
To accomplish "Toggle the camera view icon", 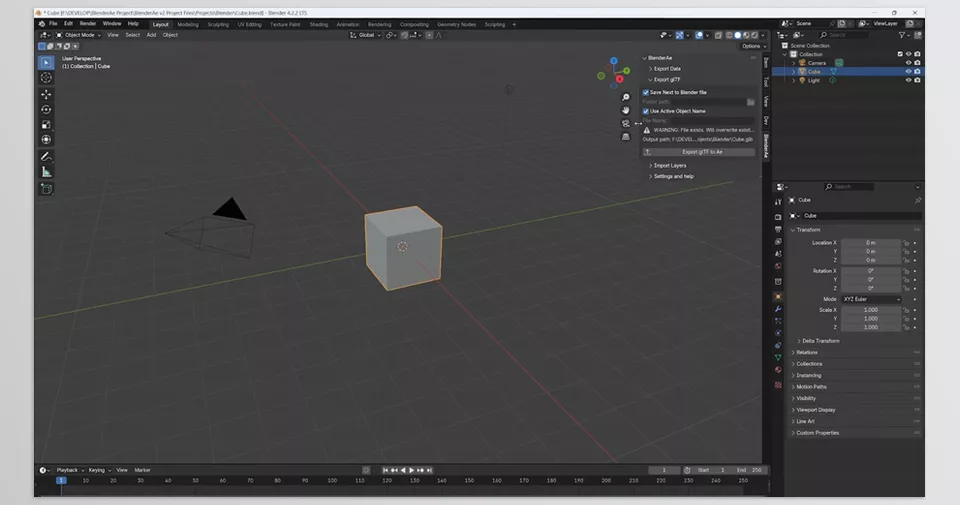I will point(625,124).
